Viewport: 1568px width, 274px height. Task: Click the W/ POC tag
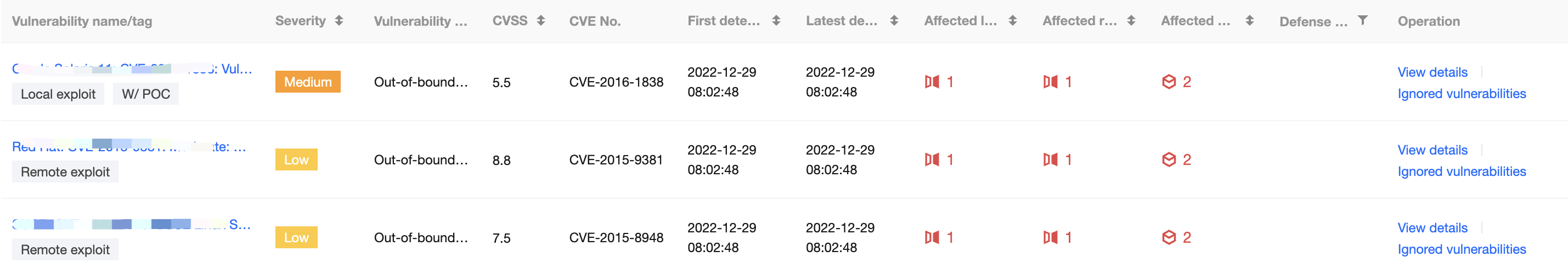pos(145,94)
